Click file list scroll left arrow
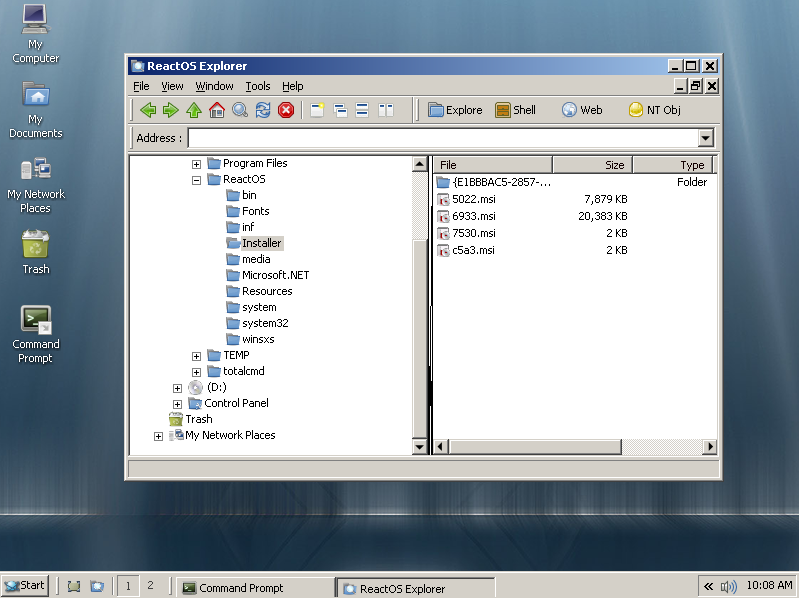 441,447
